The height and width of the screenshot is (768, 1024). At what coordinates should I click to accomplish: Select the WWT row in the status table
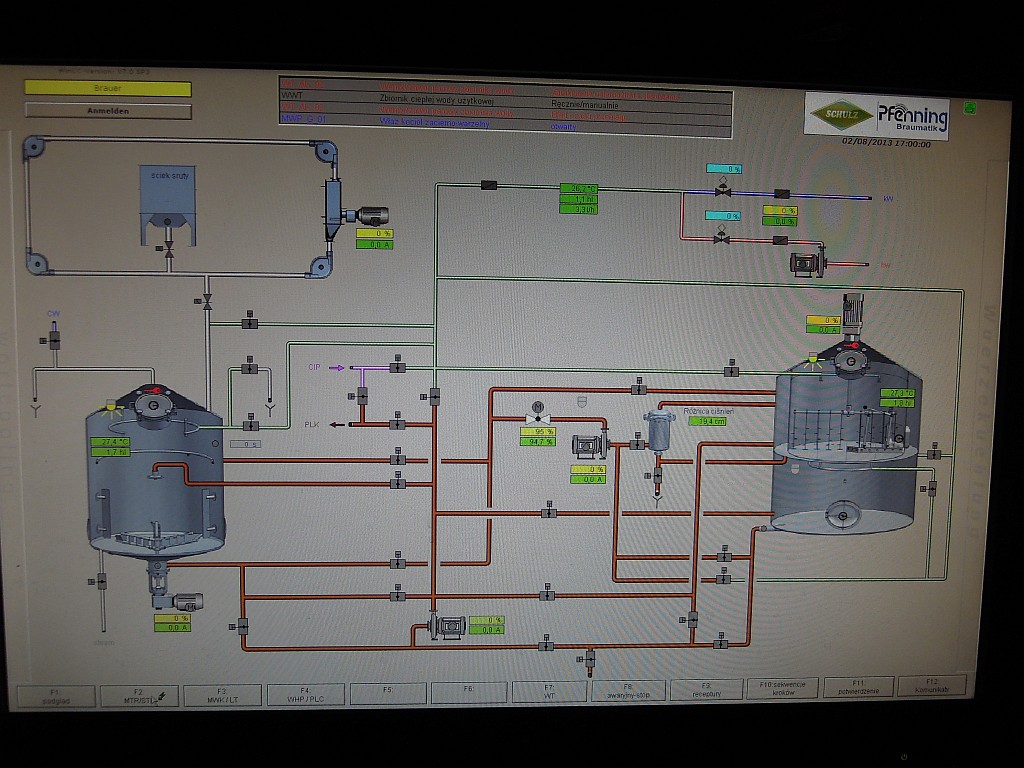(505, 98)
